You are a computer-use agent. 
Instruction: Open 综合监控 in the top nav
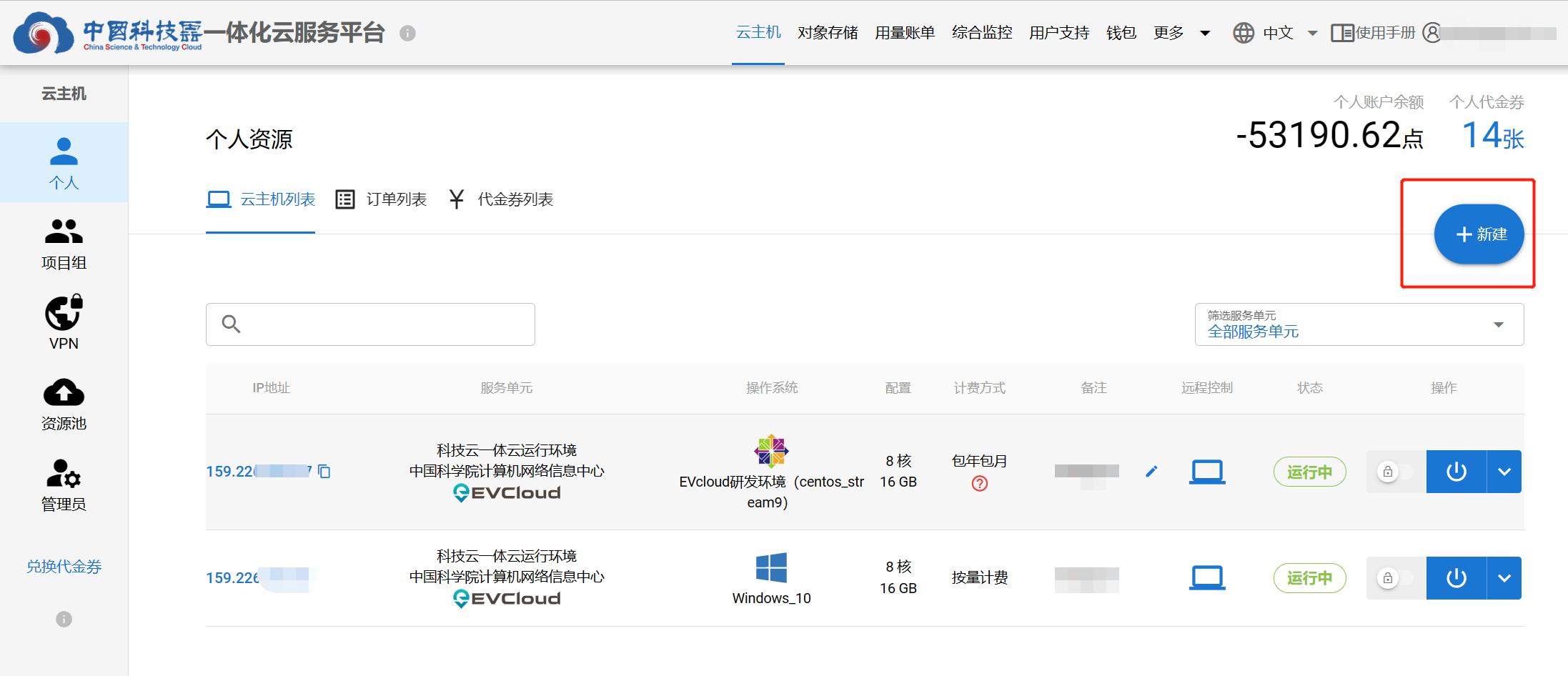click(982, 33)
